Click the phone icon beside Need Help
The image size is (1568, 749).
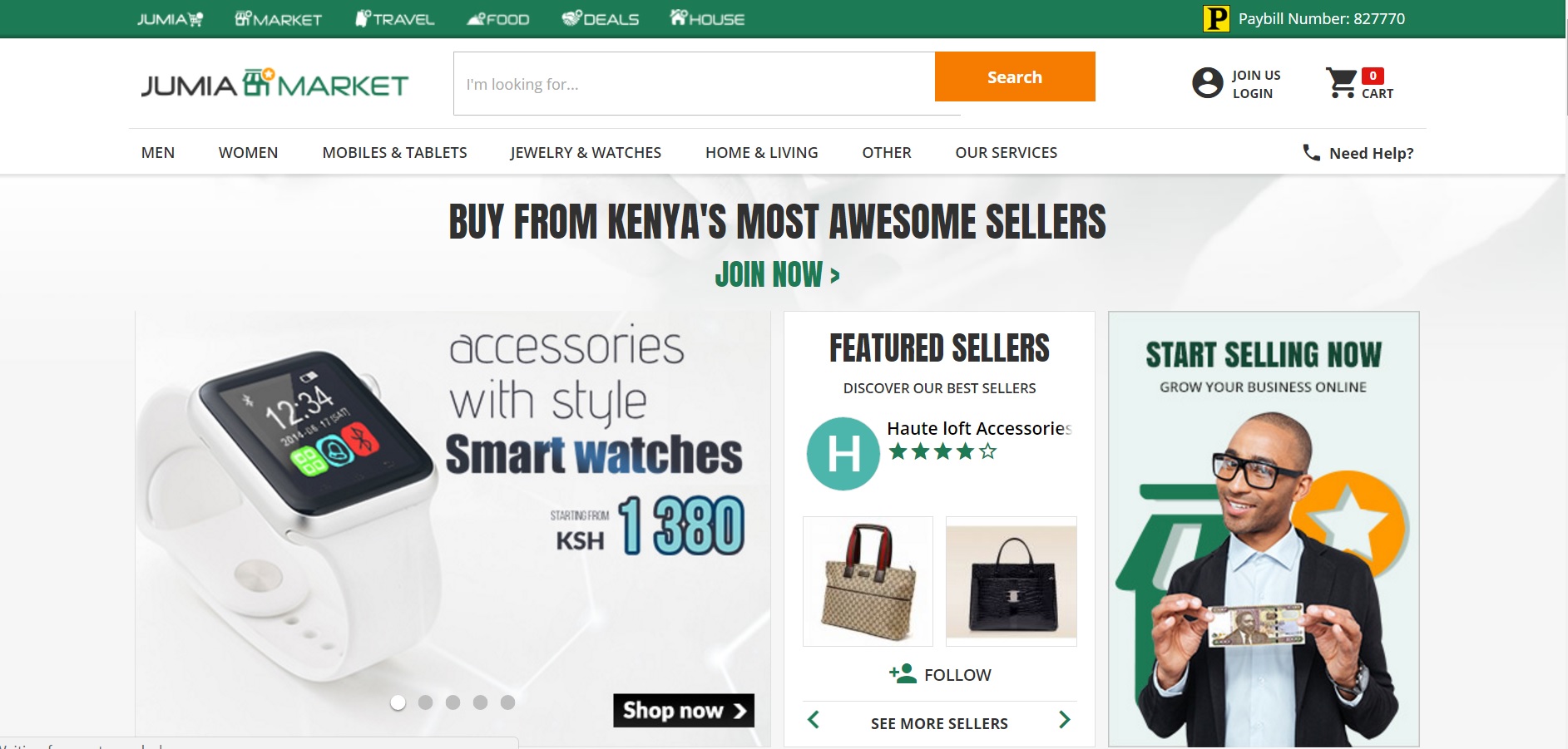click(x=1310, y=153)
